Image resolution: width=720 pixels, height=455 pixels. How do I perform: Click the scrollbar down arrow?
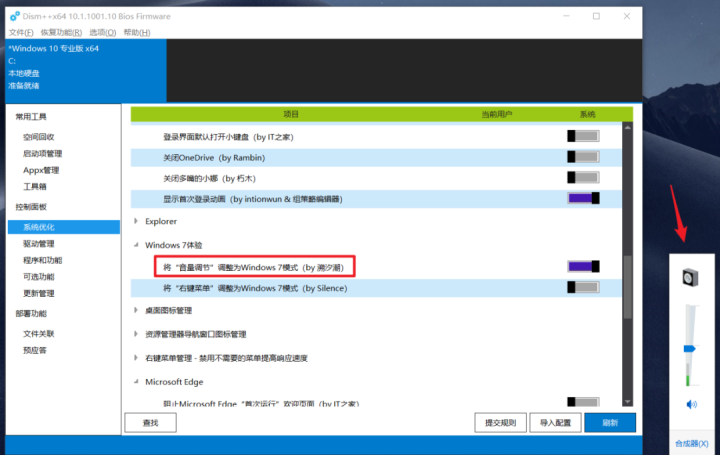click(627, 401)
